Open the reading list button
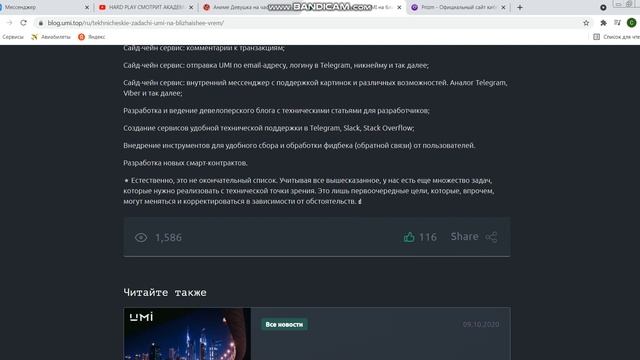This screenshot has height=360, width=640. point(616,37)
